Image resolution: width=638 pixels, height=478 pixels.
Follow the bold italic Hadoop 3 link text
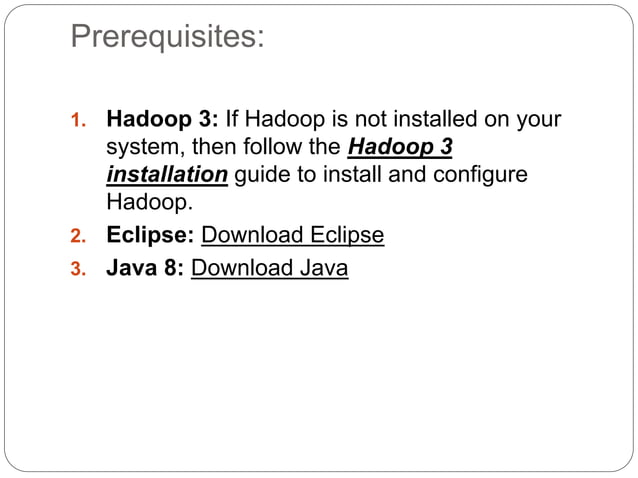pyautogui.click(x=400, y=146)
